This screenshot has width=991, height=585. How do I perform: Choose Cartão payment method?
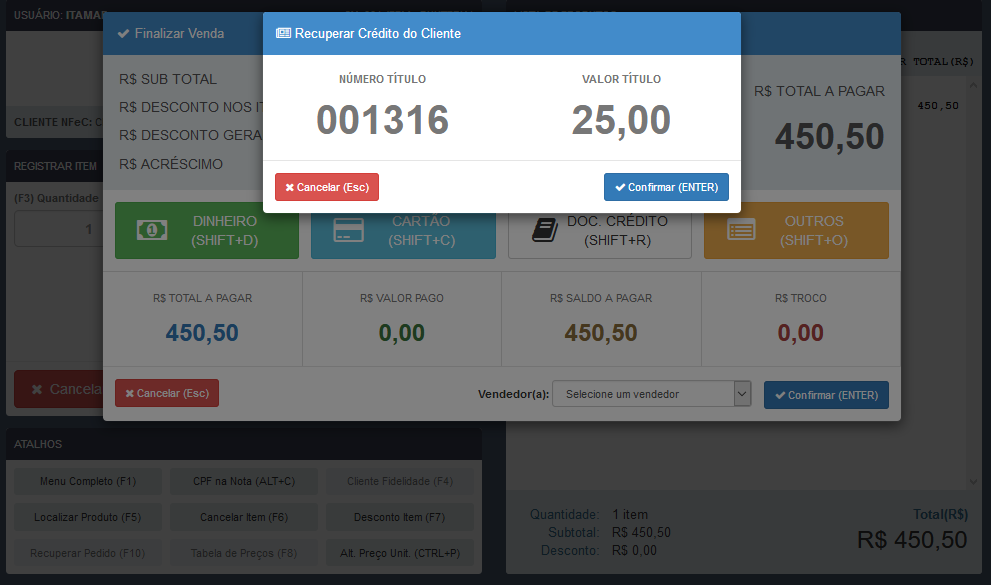pyautogui.click(x=403, y=231)
